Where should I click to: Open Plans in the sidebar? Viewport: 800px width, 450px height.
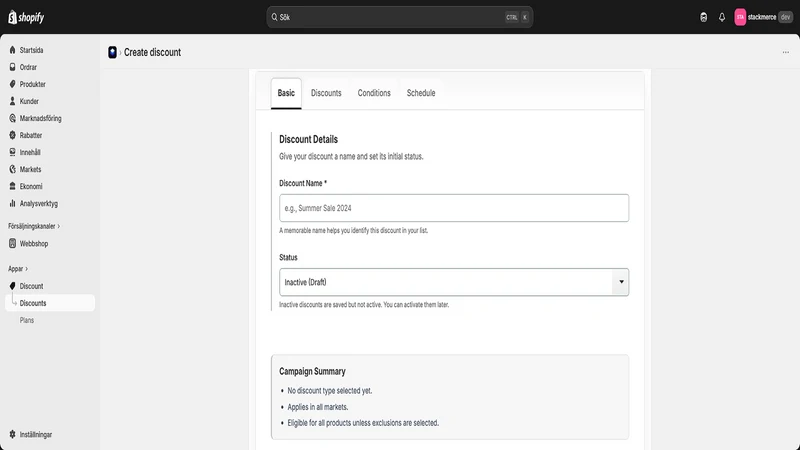(x=27, y=320)
